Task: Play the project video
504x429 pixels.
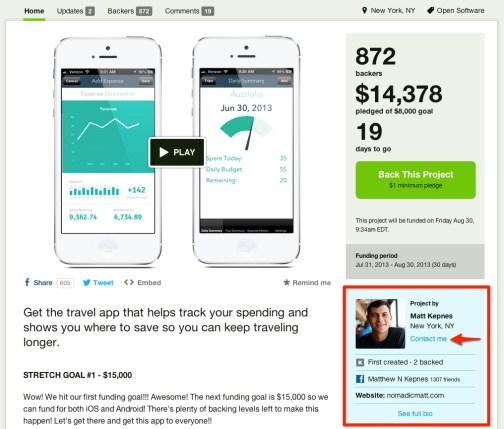Action: click(x=177, y=152)
